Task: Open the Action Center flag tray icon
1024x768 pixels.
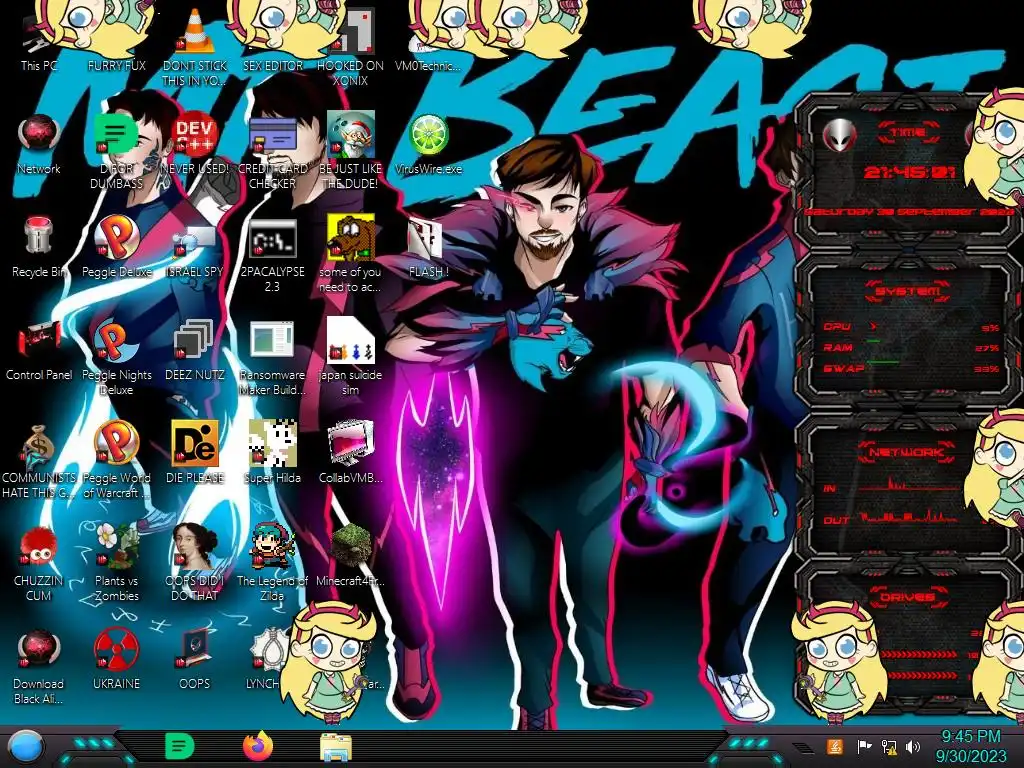Action: click(864, 746)
